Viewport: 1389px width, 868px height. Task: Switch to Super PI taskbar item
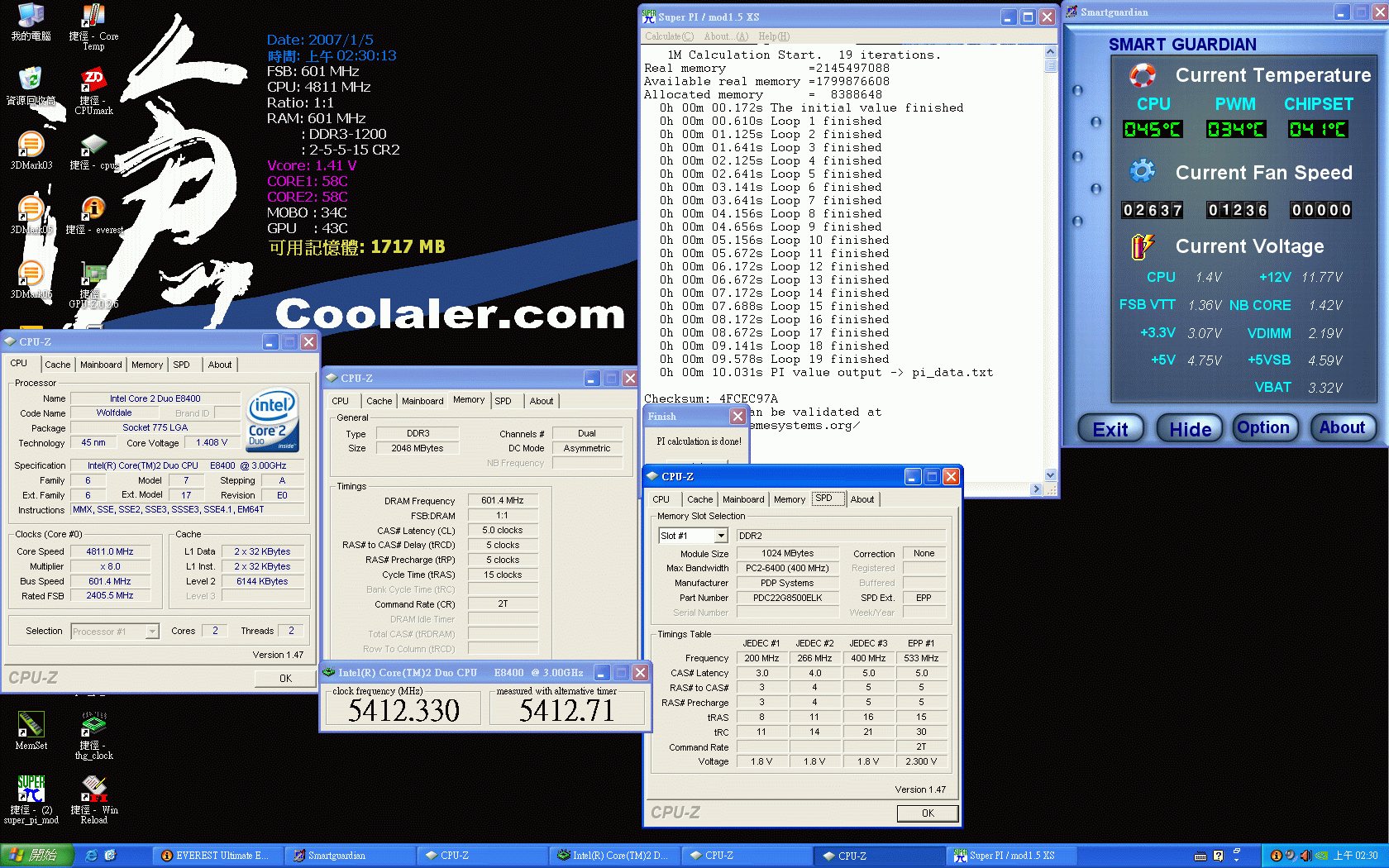coord(1010,856)
